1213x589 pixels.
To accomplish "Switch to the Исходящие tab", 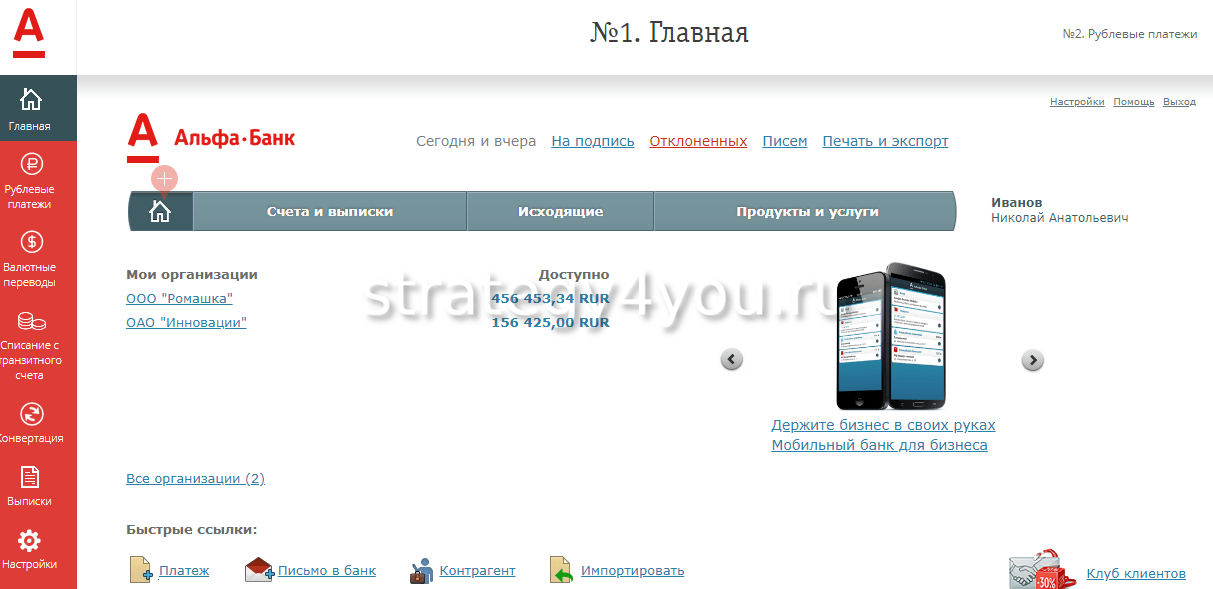I will tap(560, 212).
